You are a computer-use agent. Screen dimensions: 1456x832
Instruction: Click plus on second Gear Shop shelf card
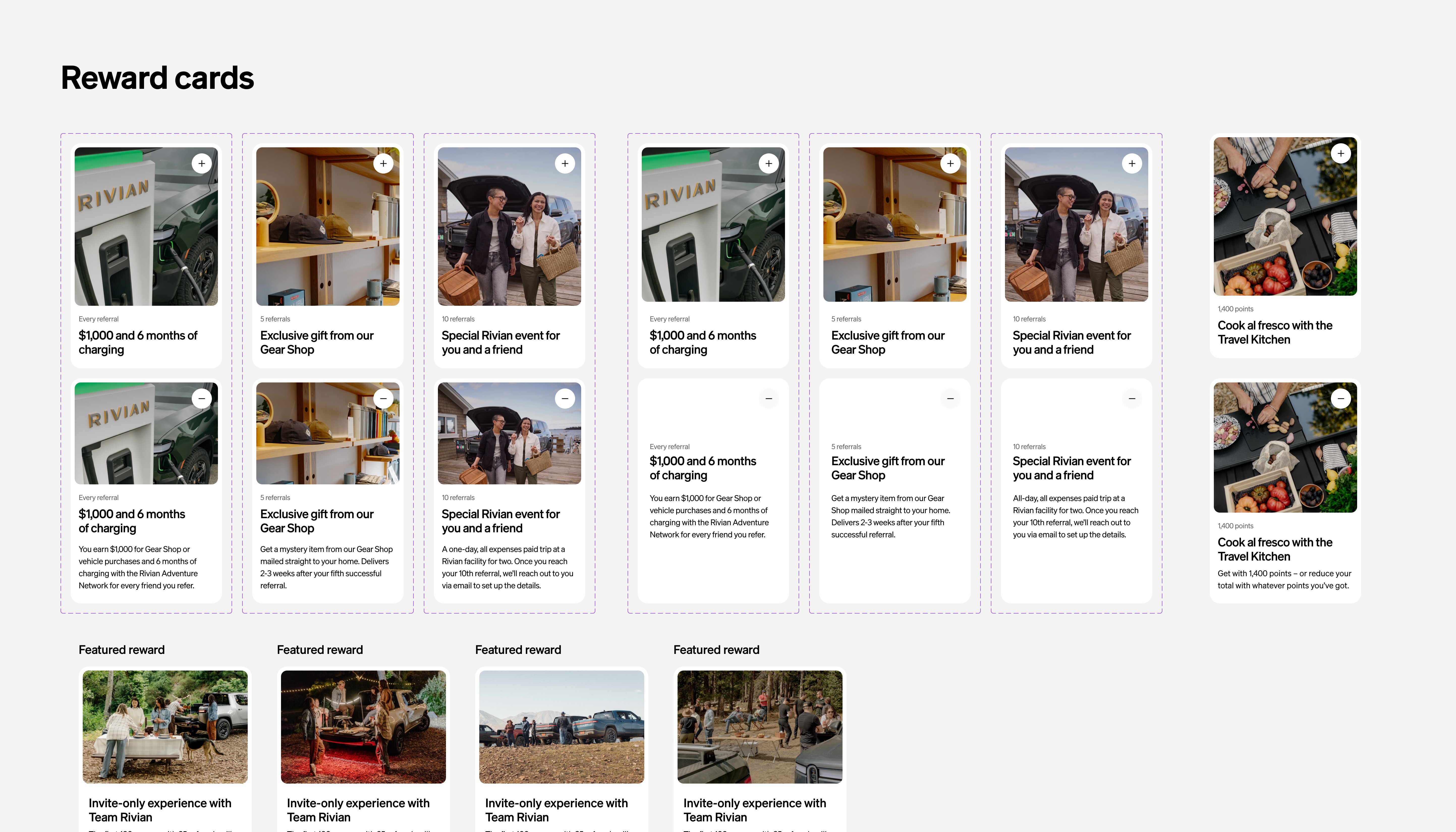950,163
